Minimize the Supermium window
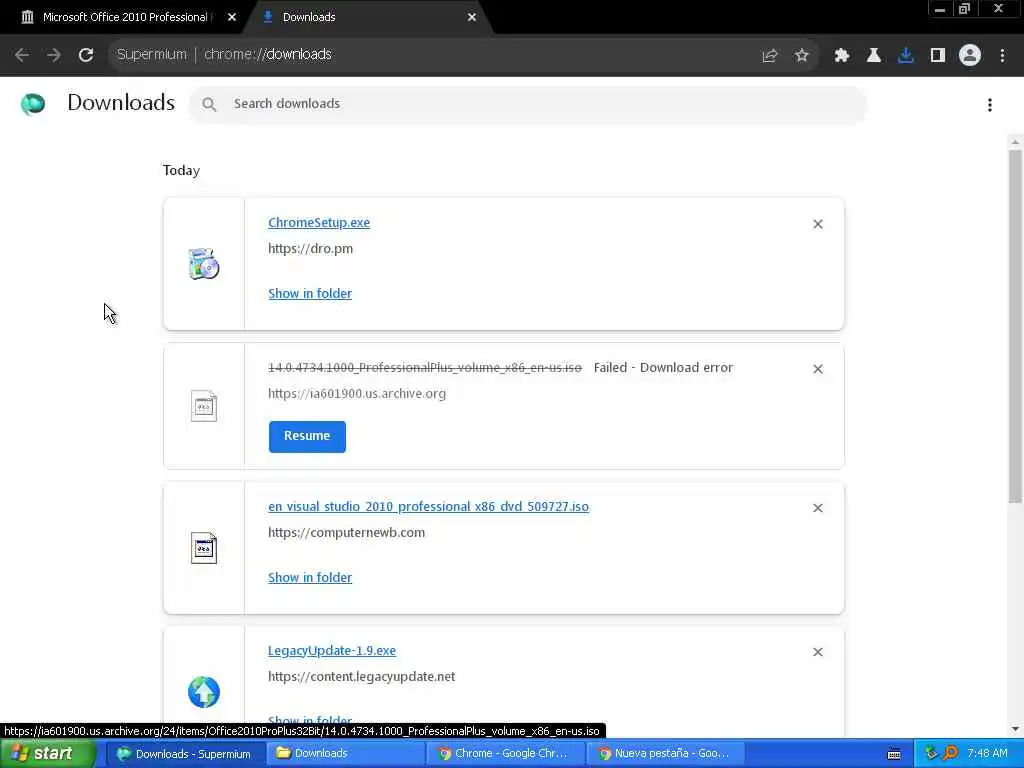The width and height of the screenshot is (1024, 768). [940, 9]
